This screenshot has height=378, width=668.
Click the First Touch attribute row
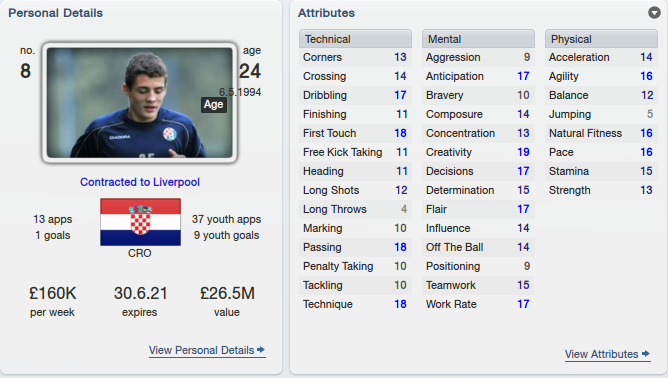click(355, 133)
